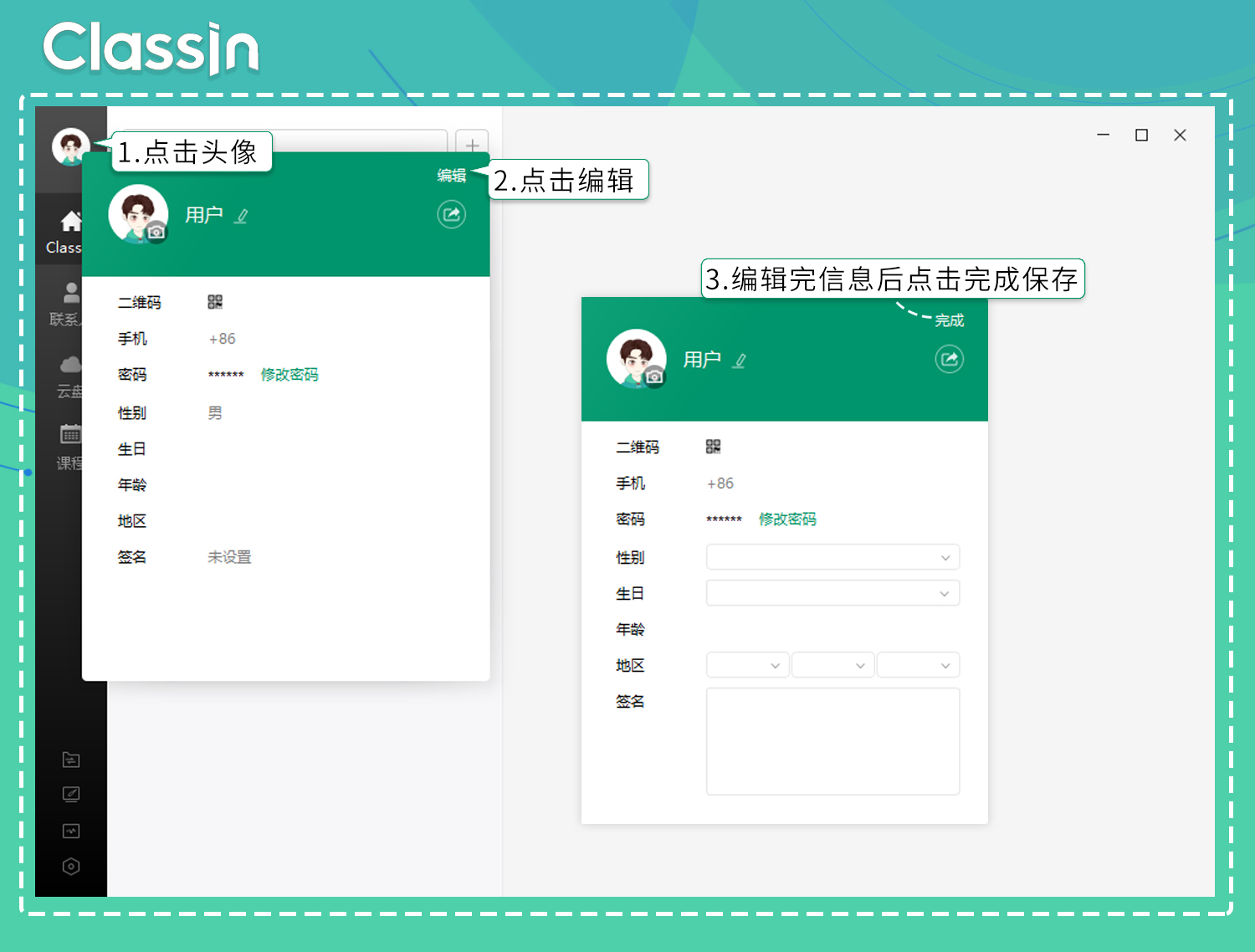Open the second 地区 region dropdown
This screenshot has width=1255, height=952.
click(x=833, y=665)
